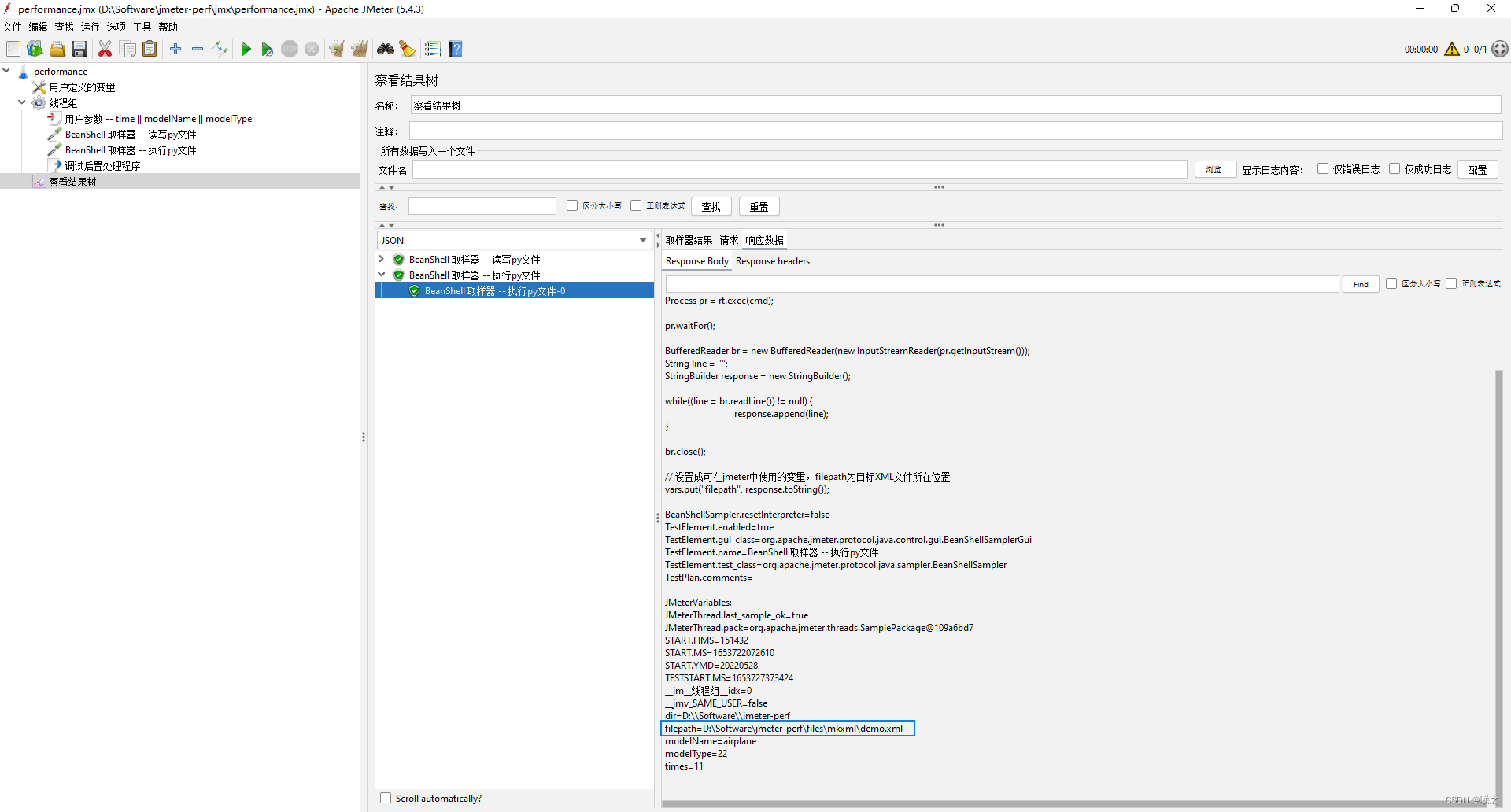Collapse the performance test plan node
Screen dimensions: 1511x812
(x=6, y=71)
